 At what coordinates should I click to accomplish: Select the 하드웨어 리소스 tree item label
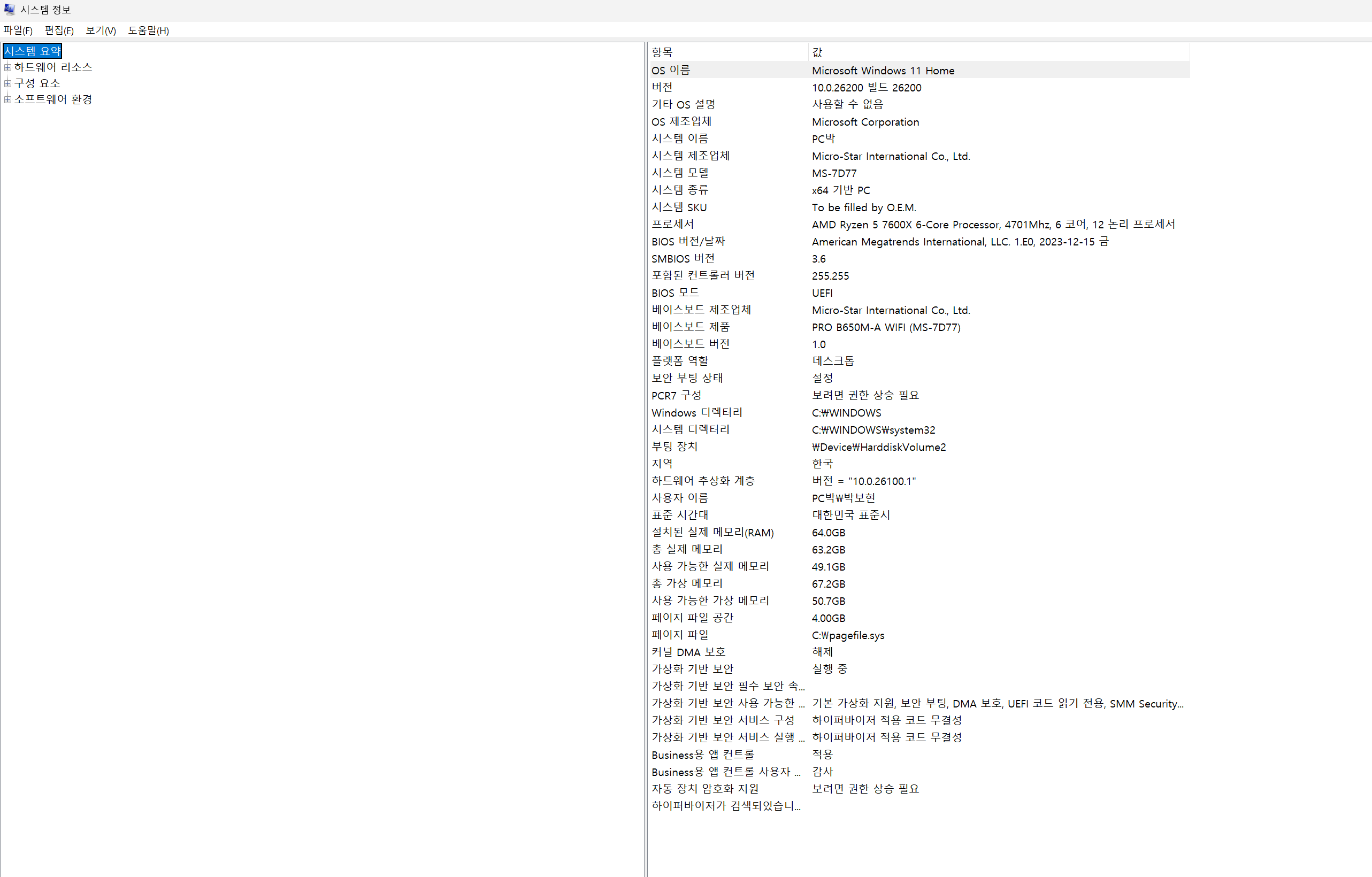pos(53,67)
